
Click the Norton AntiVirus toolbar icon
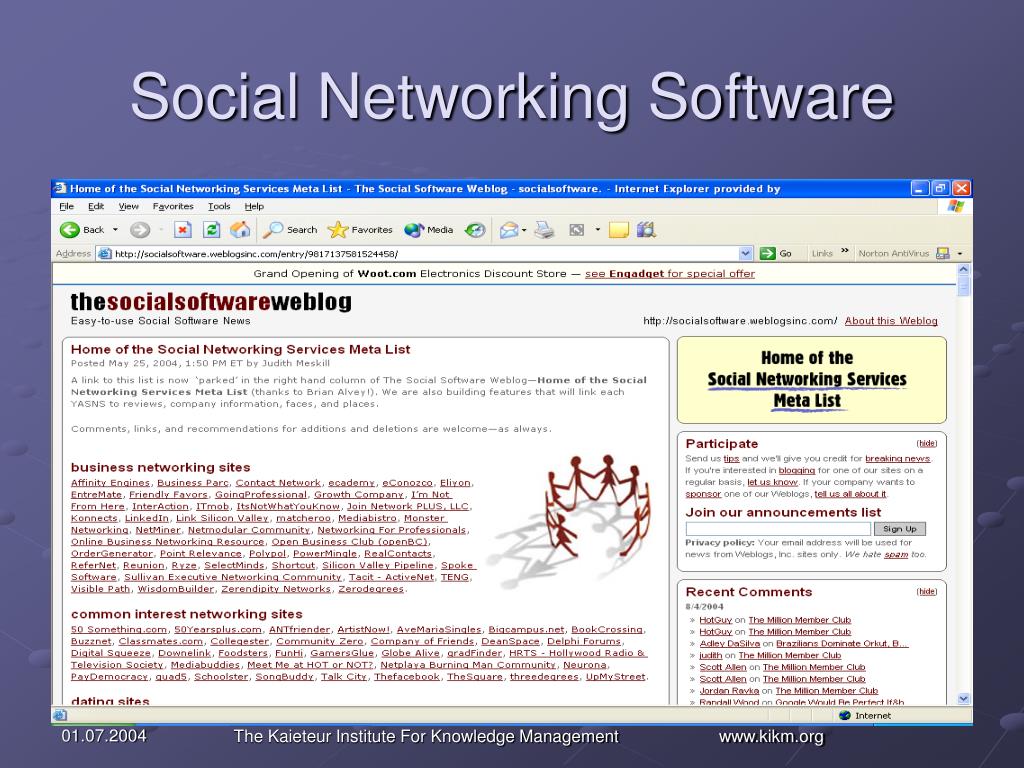(x=942, y=253)
